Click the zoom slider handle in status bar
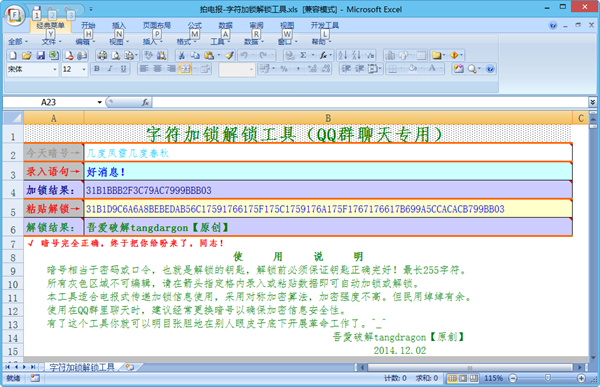Image resolution: width=600 pixels, height=387 pixels. (548, 378)
